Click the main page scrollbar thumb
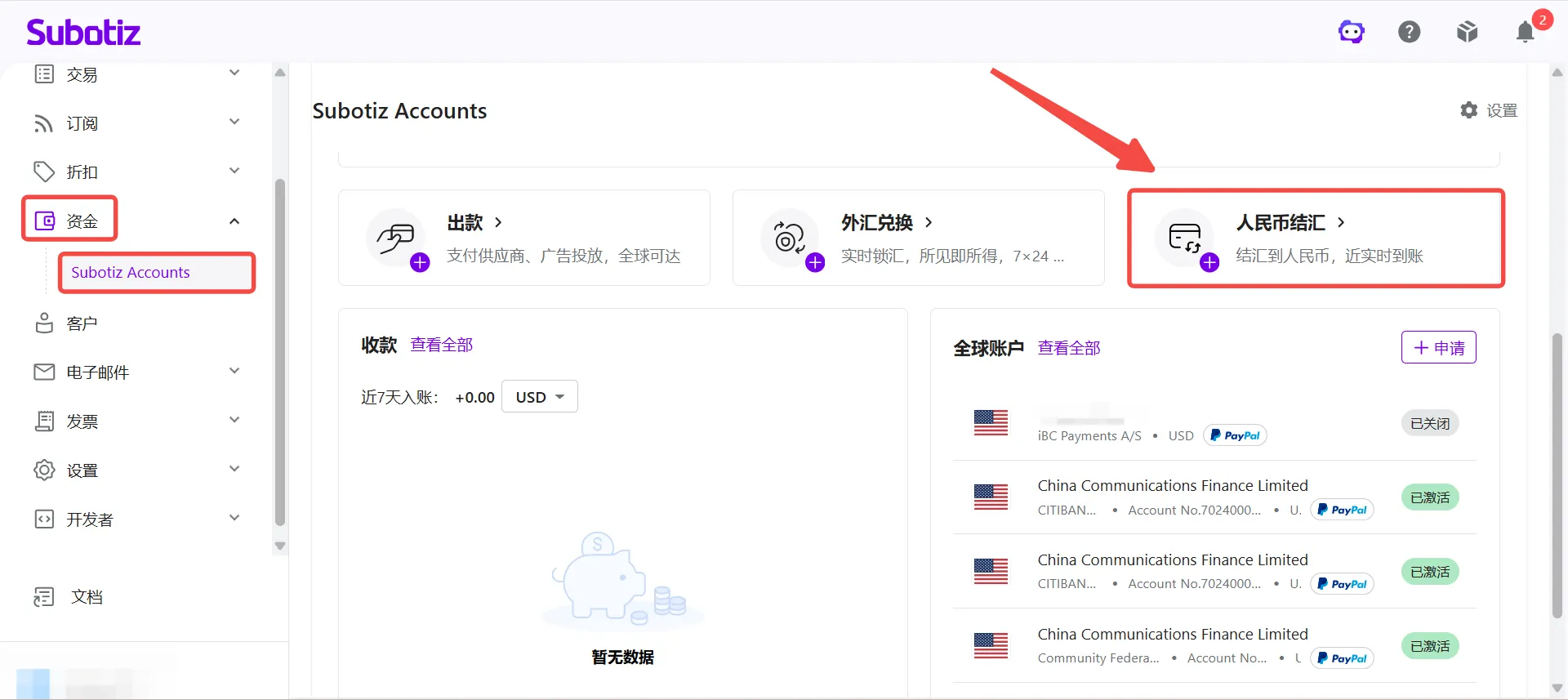 click(1557, 475)
